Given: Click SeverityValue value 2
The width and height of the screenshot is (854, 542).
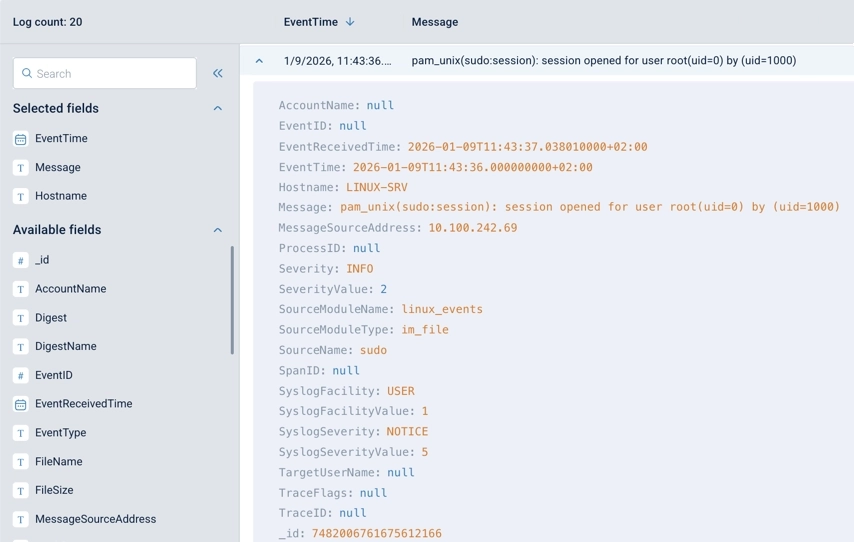Looking at the screenshot, I should (x=383, y=289).
